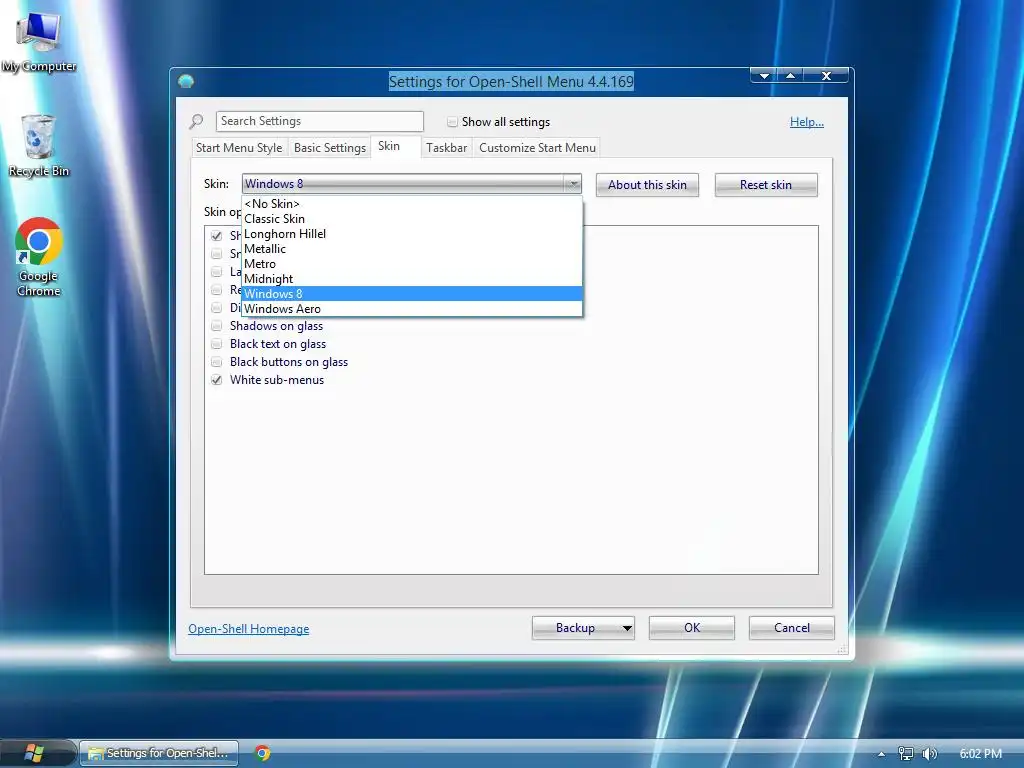The width and height of the screenshot is (1024, 768).
Task: Focus the Search Settings field
Action: (x=320, y=121)
